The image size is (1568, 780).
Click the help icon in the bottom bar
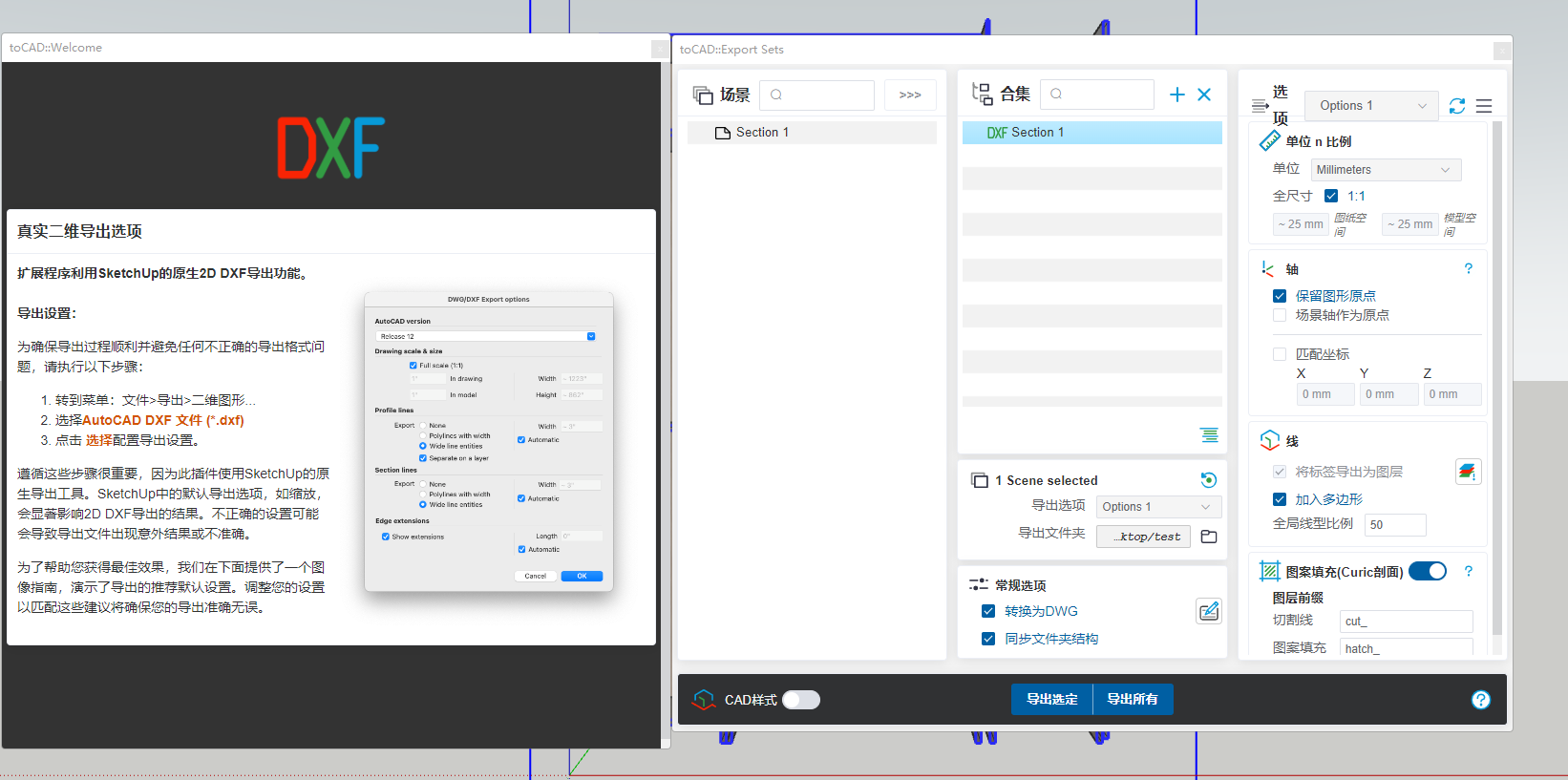(x=1480, y=700)
